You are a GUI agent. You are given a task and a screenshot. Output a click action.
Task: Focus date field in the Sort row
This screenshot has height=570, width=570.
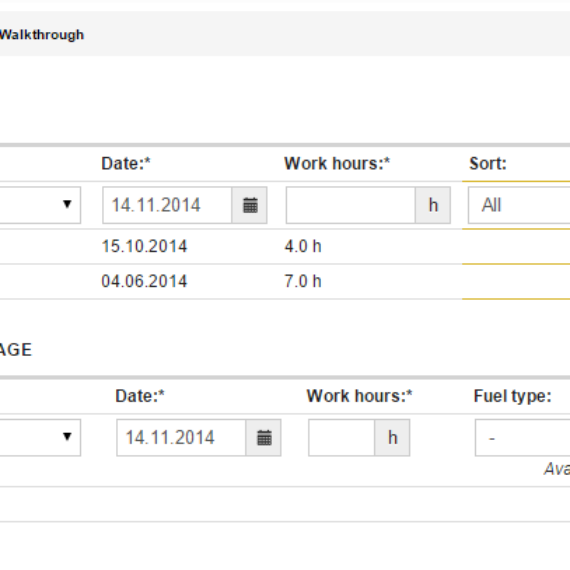(167, 205)
